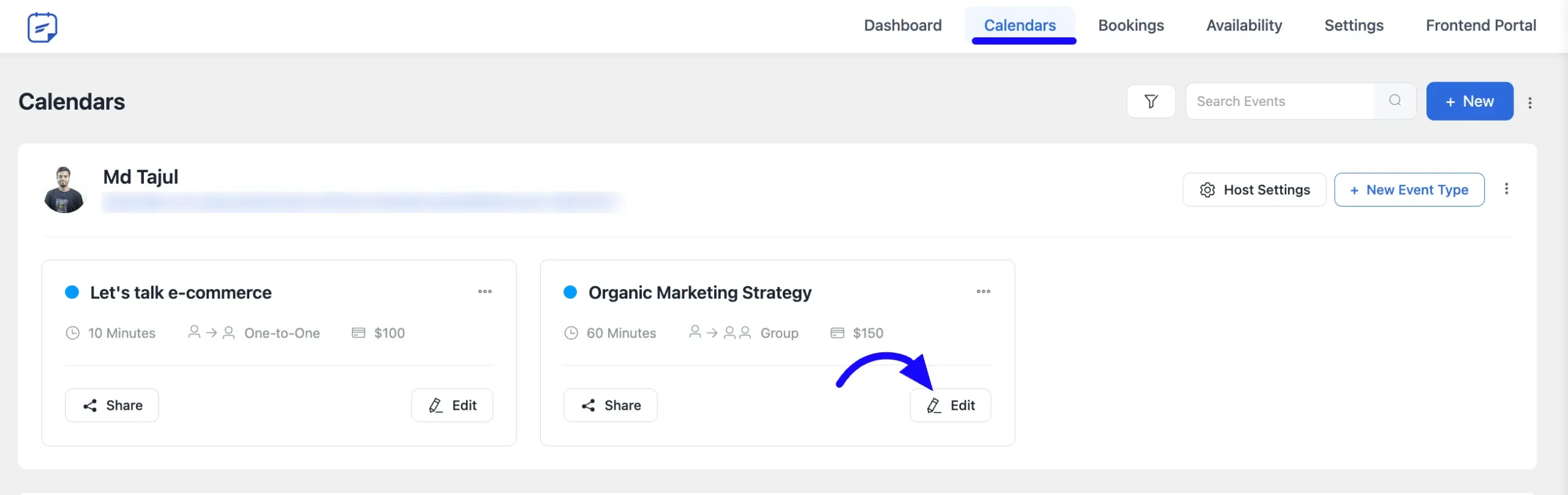Open the page-level vertical dots menu
The height and width of the screenshot is (495, 1568).
1529,102
